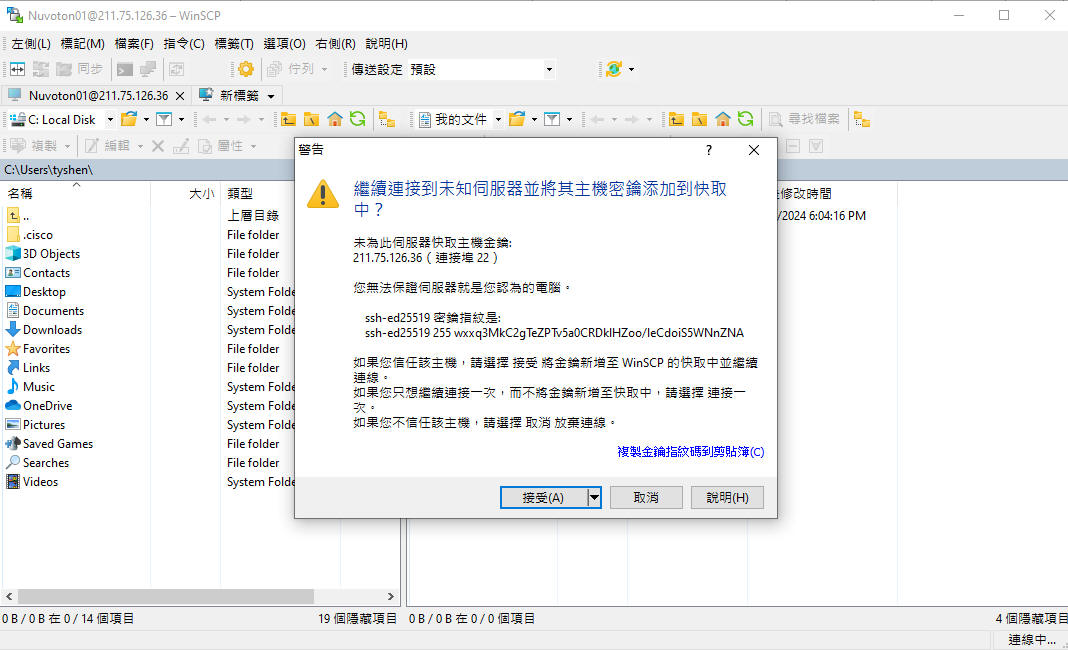Show the directory tree in right panel
The height and width of the screenshot is (650, 1068).
tap(861, 119)
